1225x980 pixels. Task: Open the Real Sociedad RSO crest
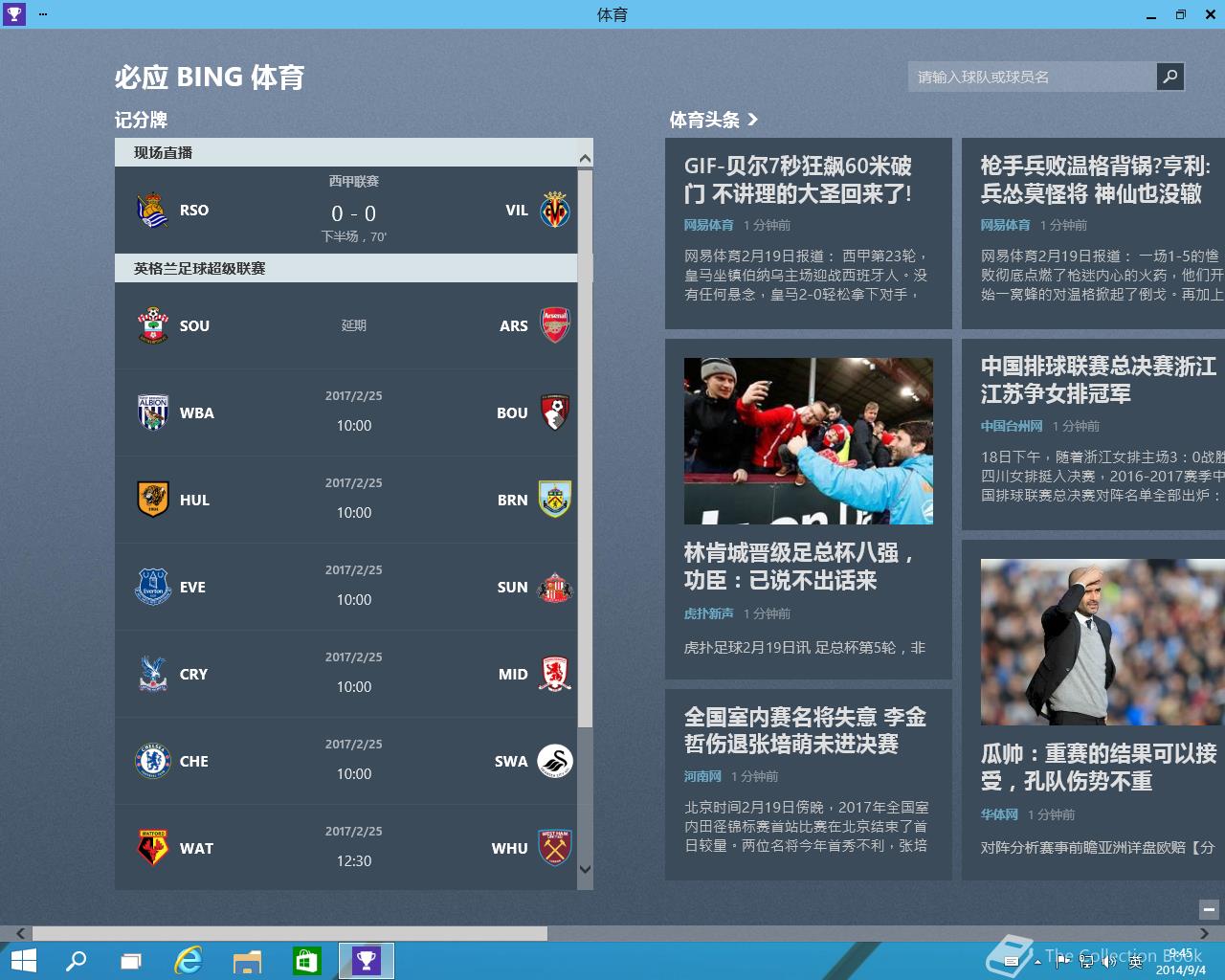tap(153, 210)
